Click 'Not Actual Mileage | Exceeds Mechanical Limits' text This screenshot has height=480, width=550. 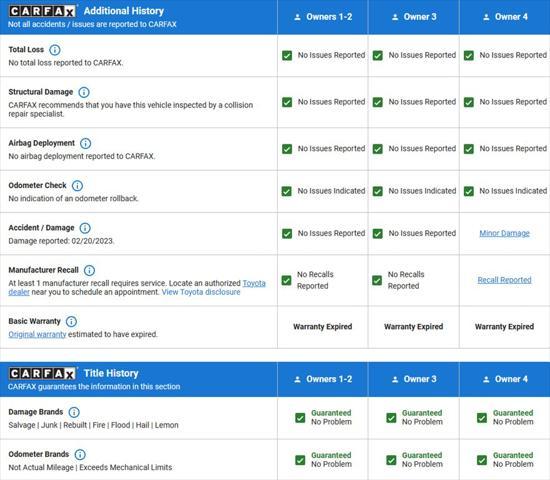coord(90,467)
